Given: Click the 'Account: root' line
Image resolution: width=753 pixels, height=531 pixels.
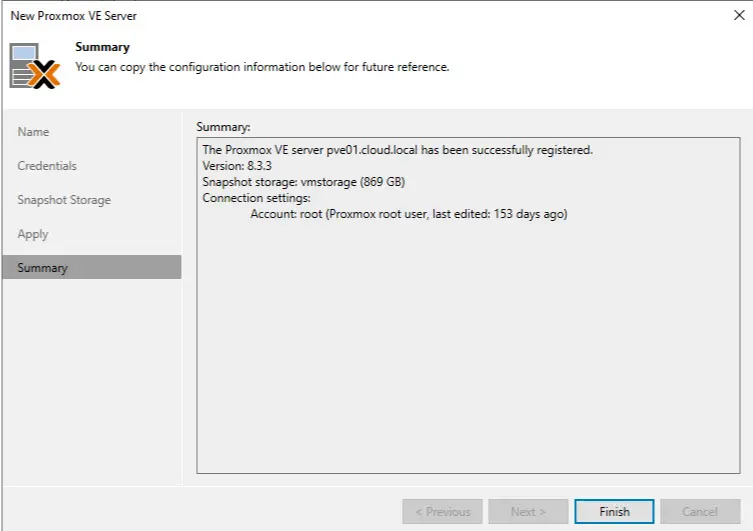Looking at the screenshot, I should click(x=409, y=214).
